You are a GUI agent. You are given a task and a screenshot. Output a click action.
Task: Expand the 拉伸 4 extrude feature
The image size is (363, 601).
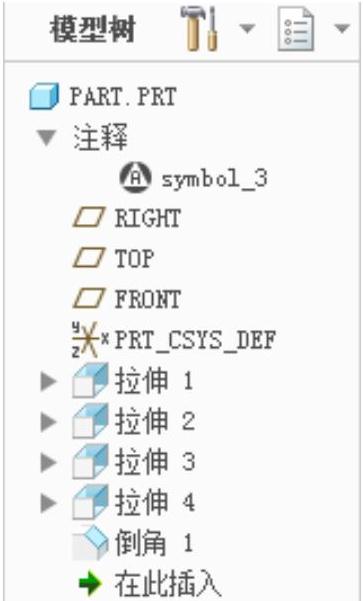coord(48,503)
